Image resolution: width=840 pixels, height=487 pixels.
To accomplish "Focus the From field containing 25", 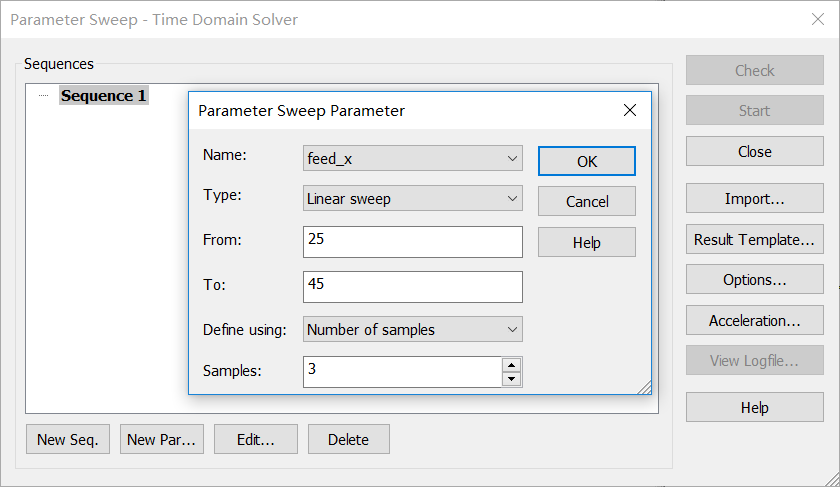I will tap(412, 242).
